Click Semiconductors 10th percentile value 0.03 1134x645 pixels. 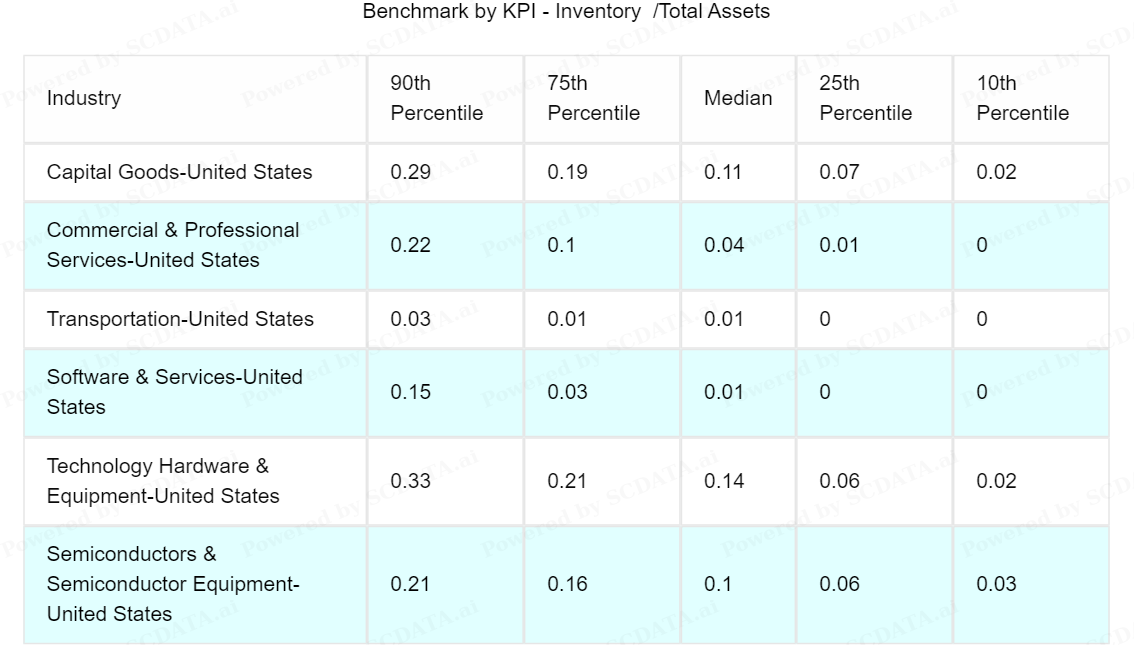[x=996, y=584]
